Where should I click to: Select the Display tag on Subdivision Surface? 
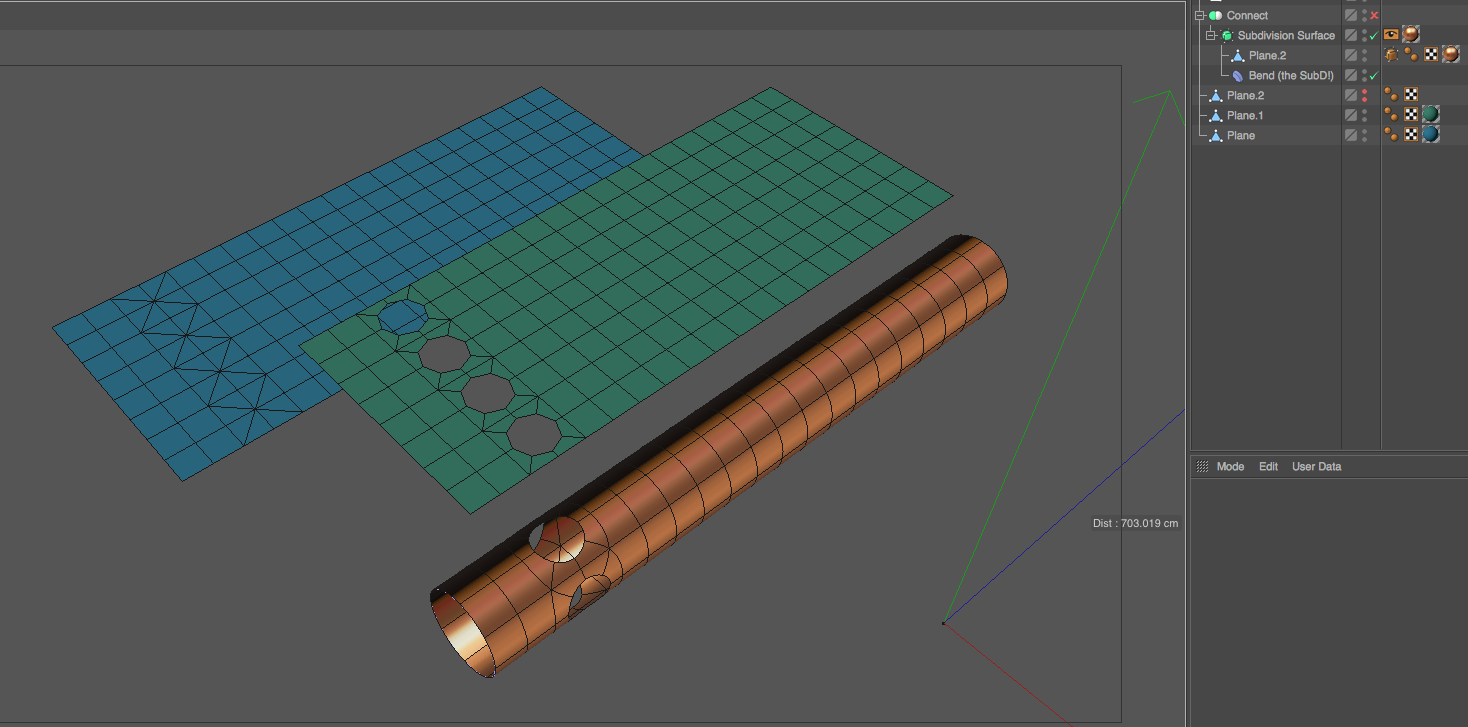tap(1391, 35)
